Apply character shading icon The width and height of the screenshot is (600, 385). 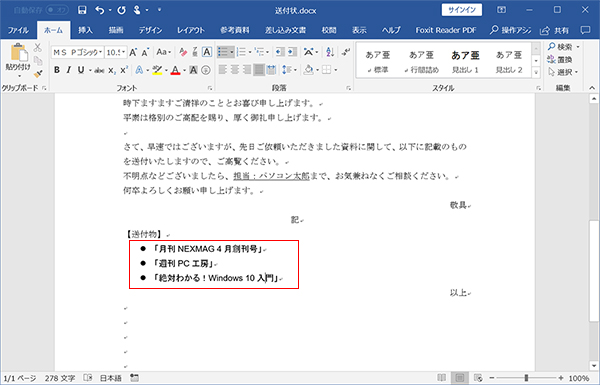tap(193, 70)
